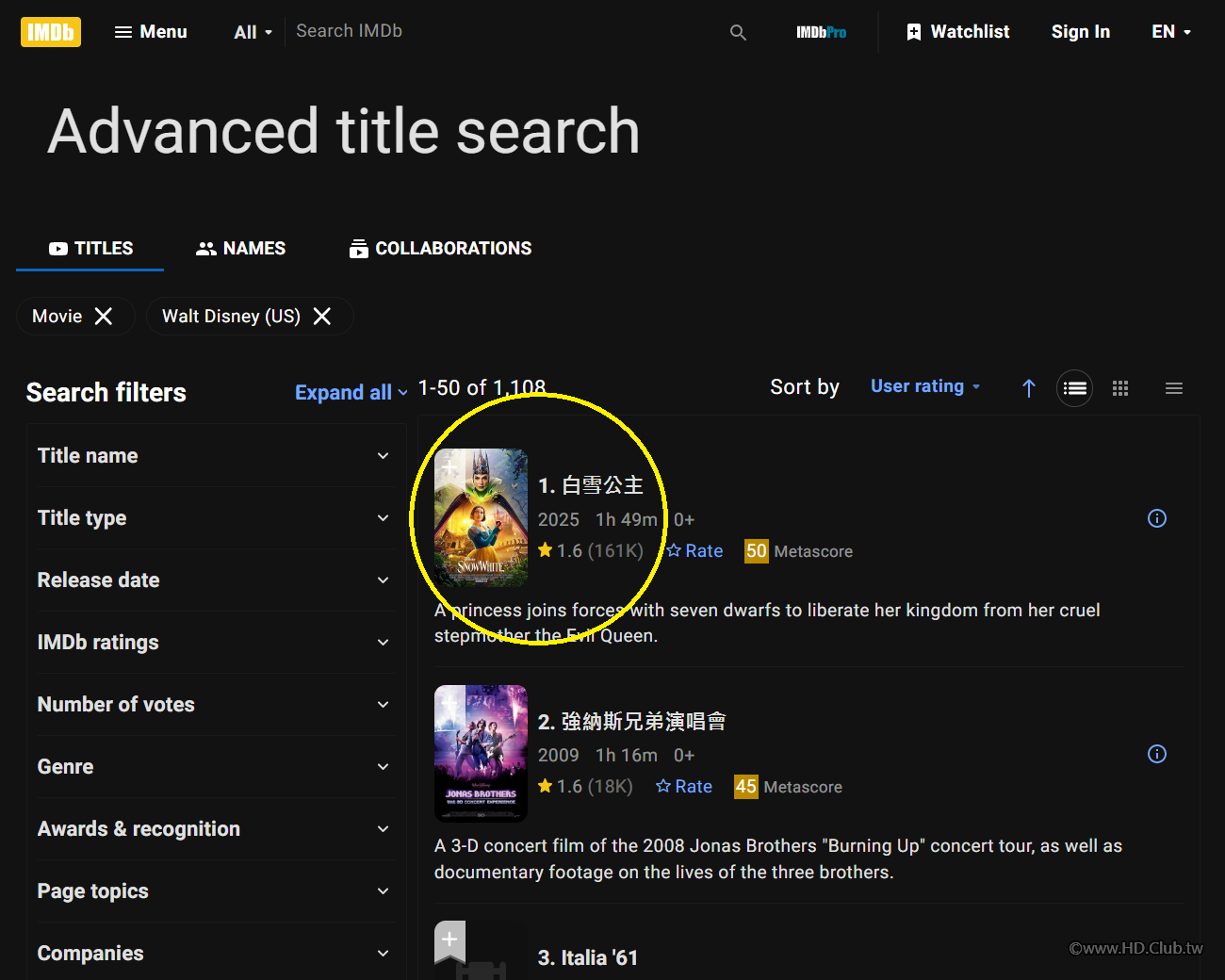The image size is (1225, 980).
Task: Open the Jonas Brothers concert poster
Action: 481,754
